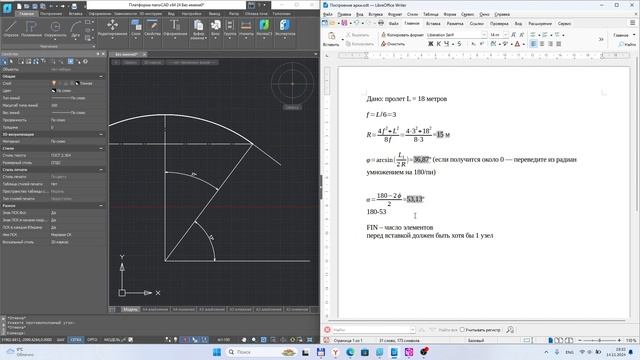The image size is (640, 360).
Task: Click Bold Ж in Writer toolbar
Action: [430, 44]
